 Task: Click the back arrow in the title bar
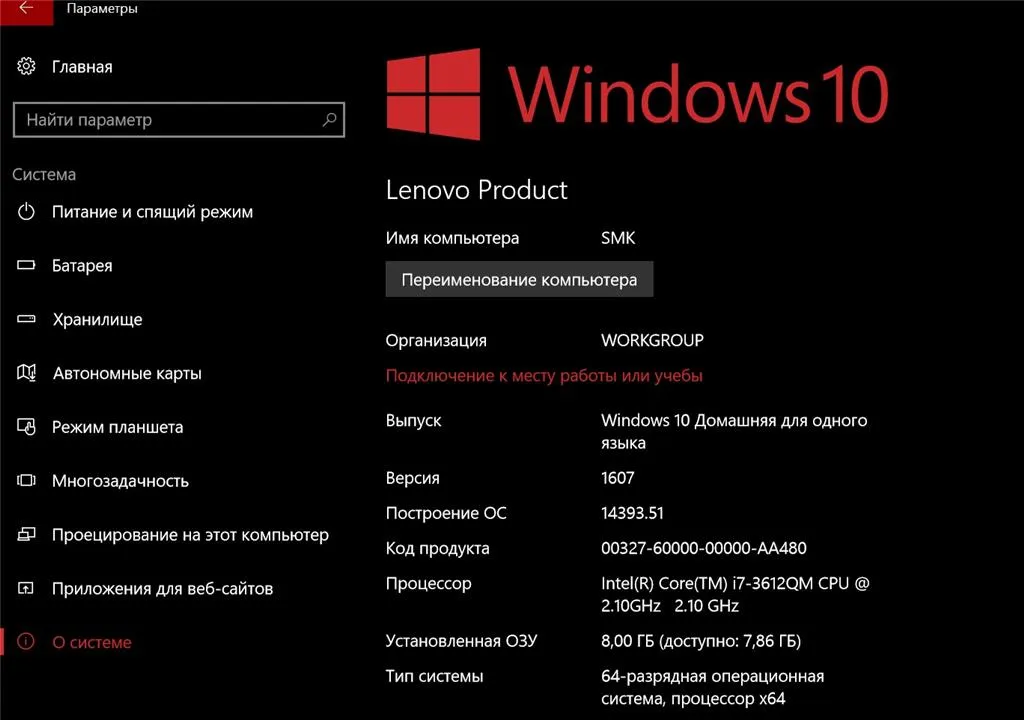[x=26, y=8]
